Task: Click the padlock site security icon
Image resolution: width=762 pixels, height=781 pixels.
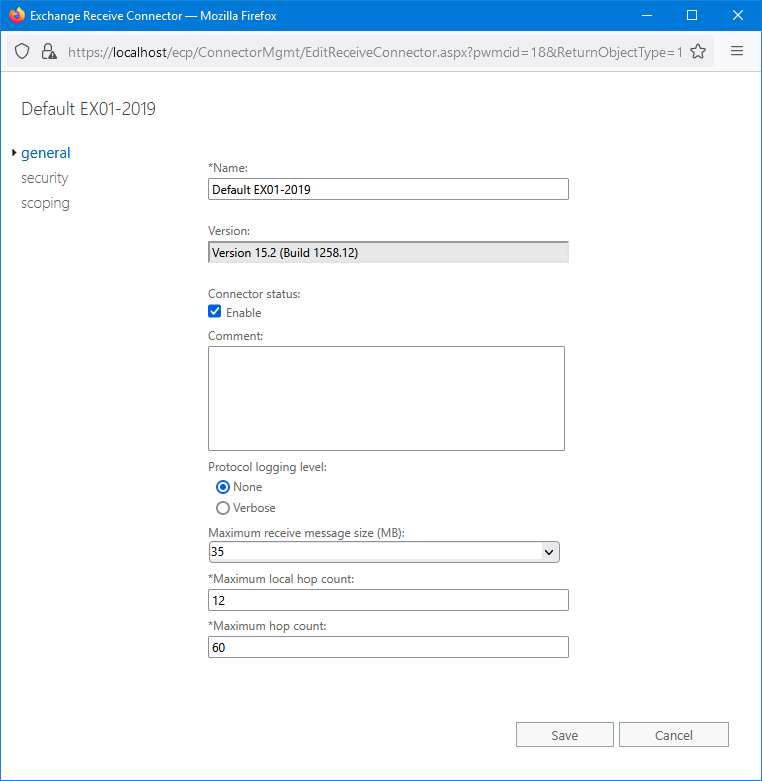Action: click(48, 52)
